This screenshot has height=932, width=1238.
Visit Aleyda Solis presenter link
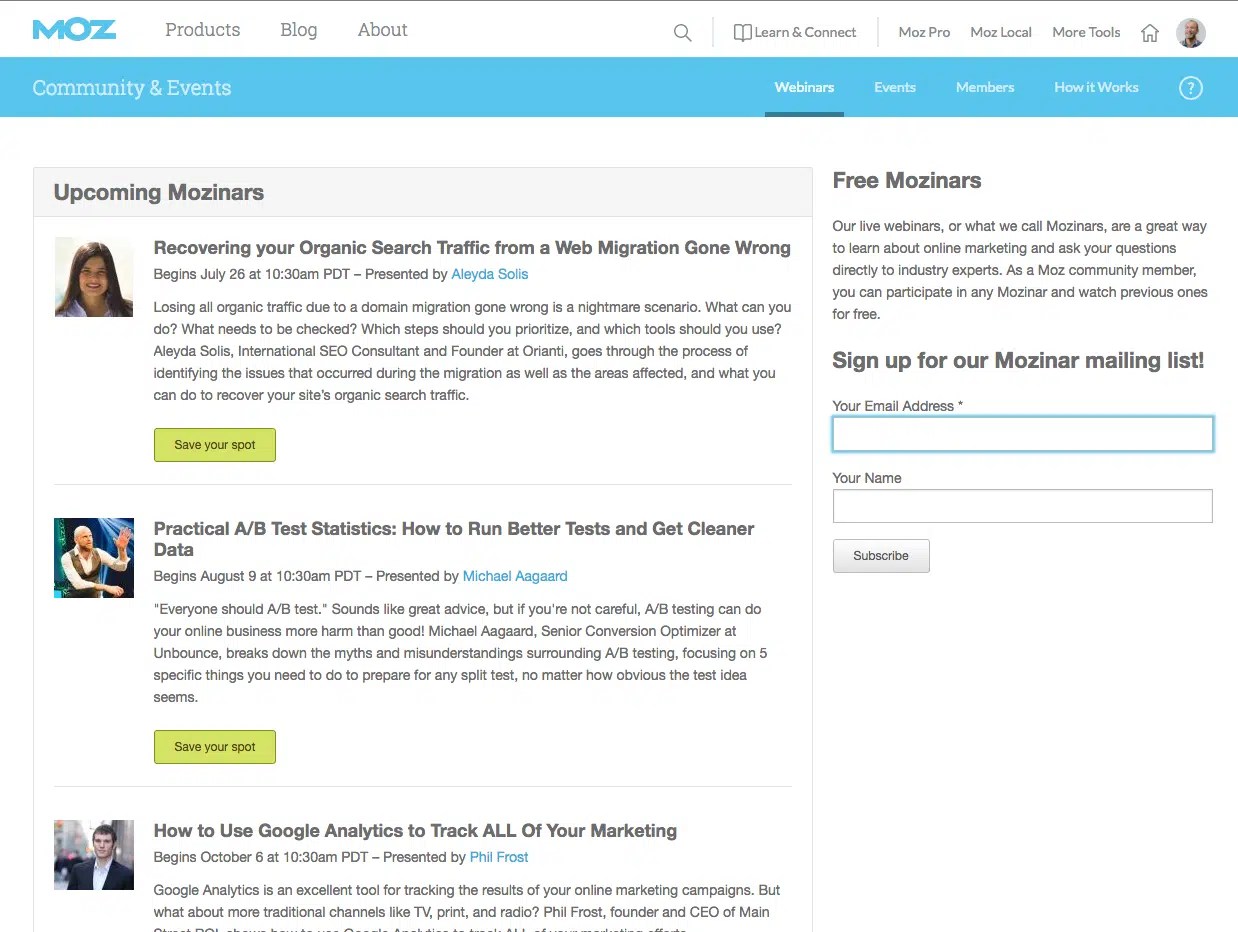pos(490,274)
